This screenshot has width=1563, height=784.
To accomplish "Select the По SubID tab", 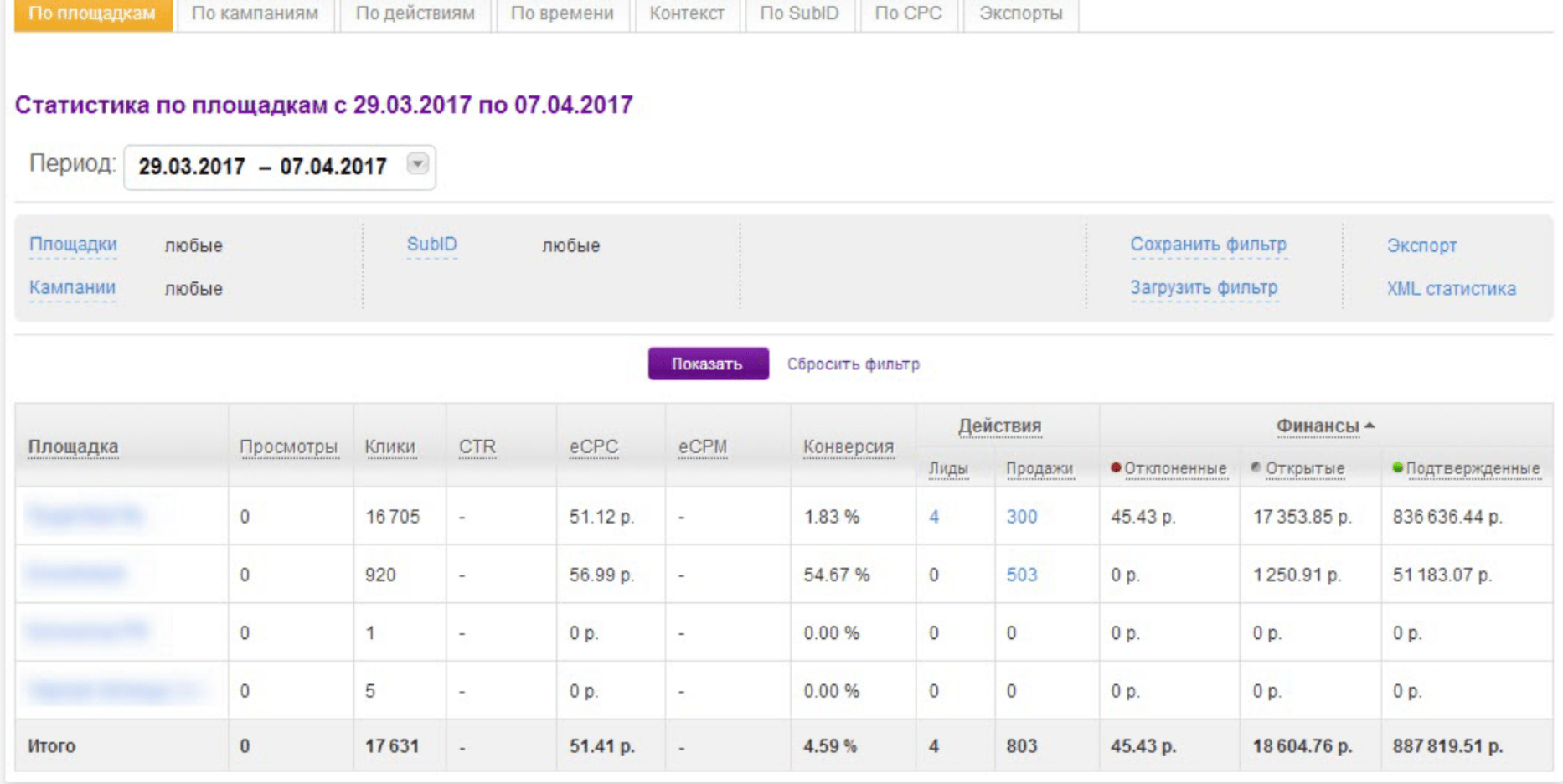I will coord(799,13).
